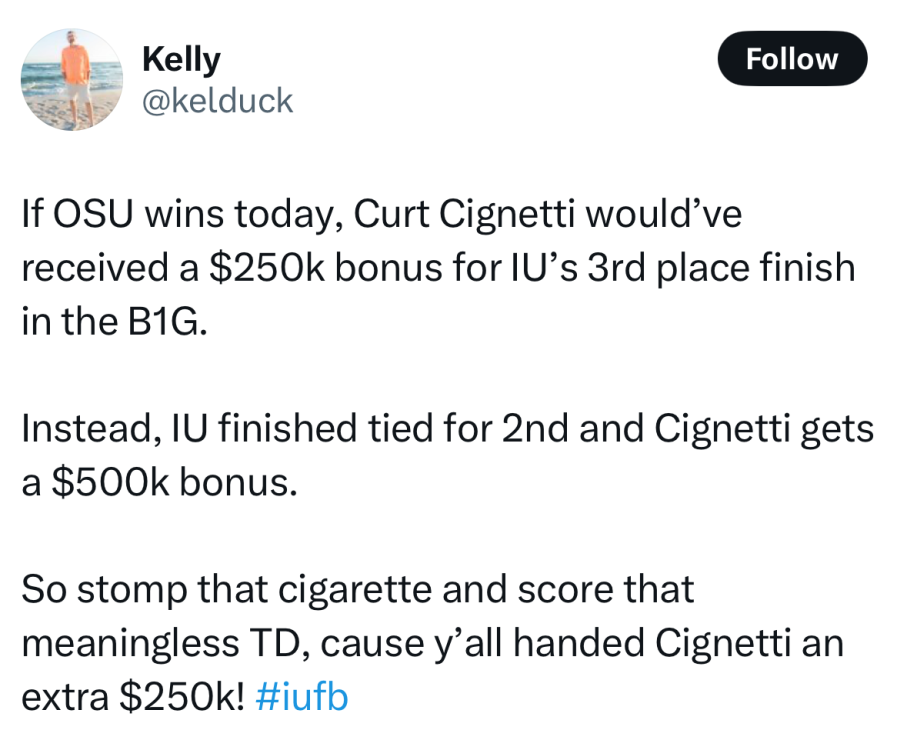Select the line 'Instead, IU finished tied for 2nd'
This screenshot has width=907, height=750.
click(448, 429)
